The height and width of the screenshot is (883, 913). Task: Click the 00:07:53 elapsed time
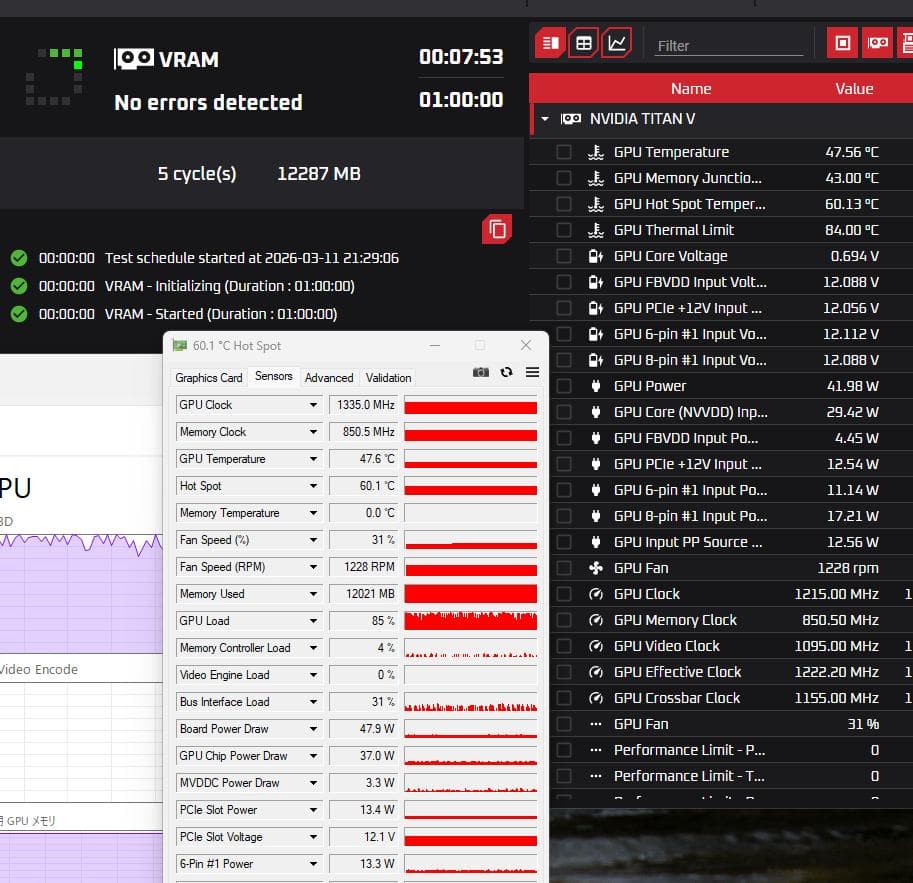click(461, 56)
